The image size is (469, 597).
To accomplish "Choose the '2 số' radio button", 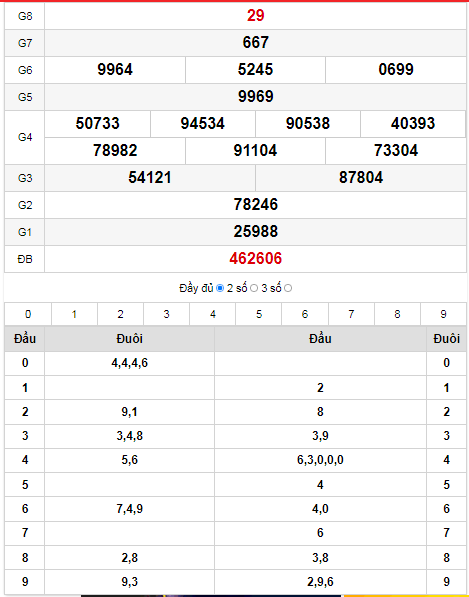I will coord(254,288).
